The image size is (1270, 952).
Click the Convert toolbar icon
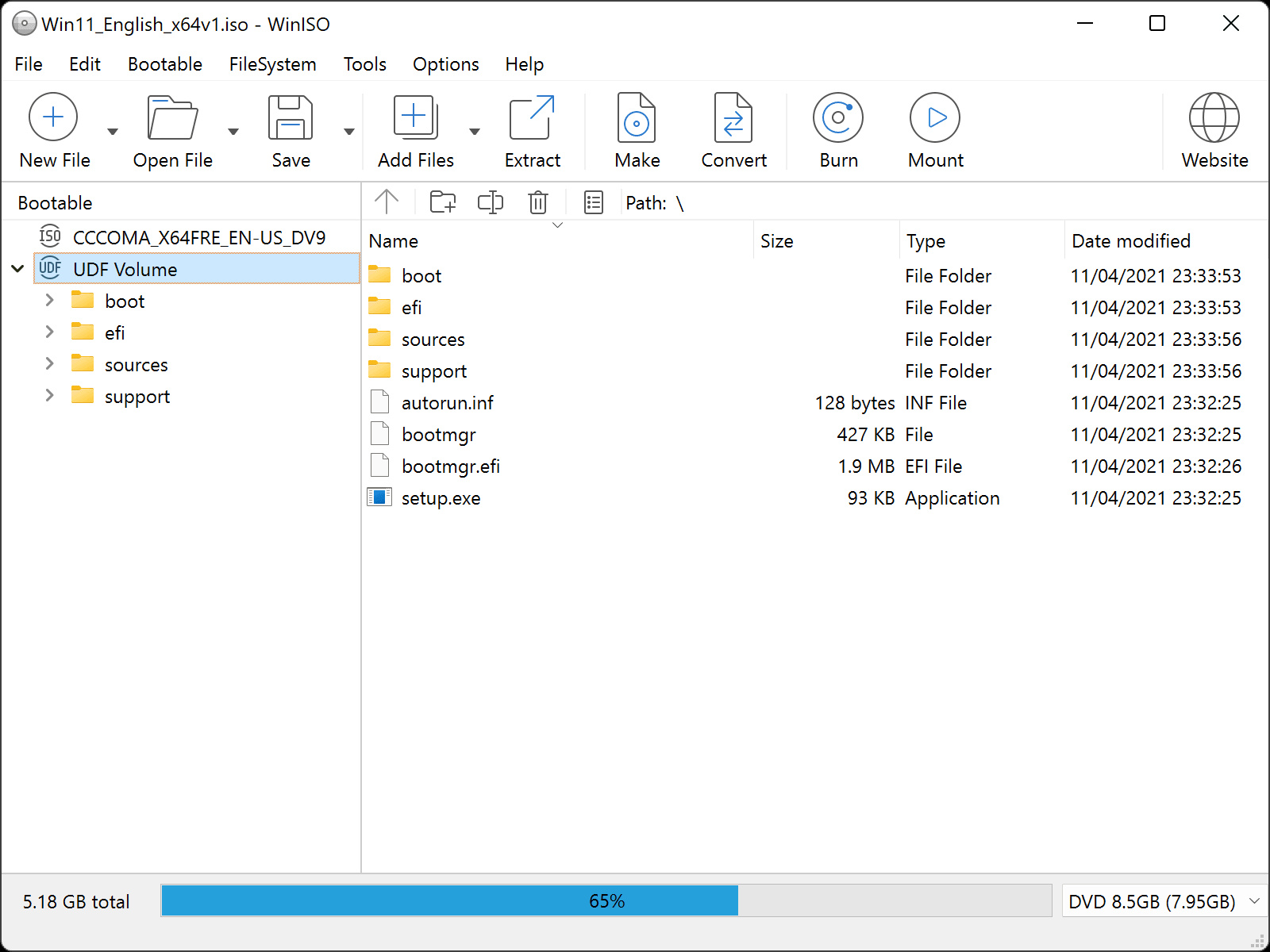[x=733, y=117]
